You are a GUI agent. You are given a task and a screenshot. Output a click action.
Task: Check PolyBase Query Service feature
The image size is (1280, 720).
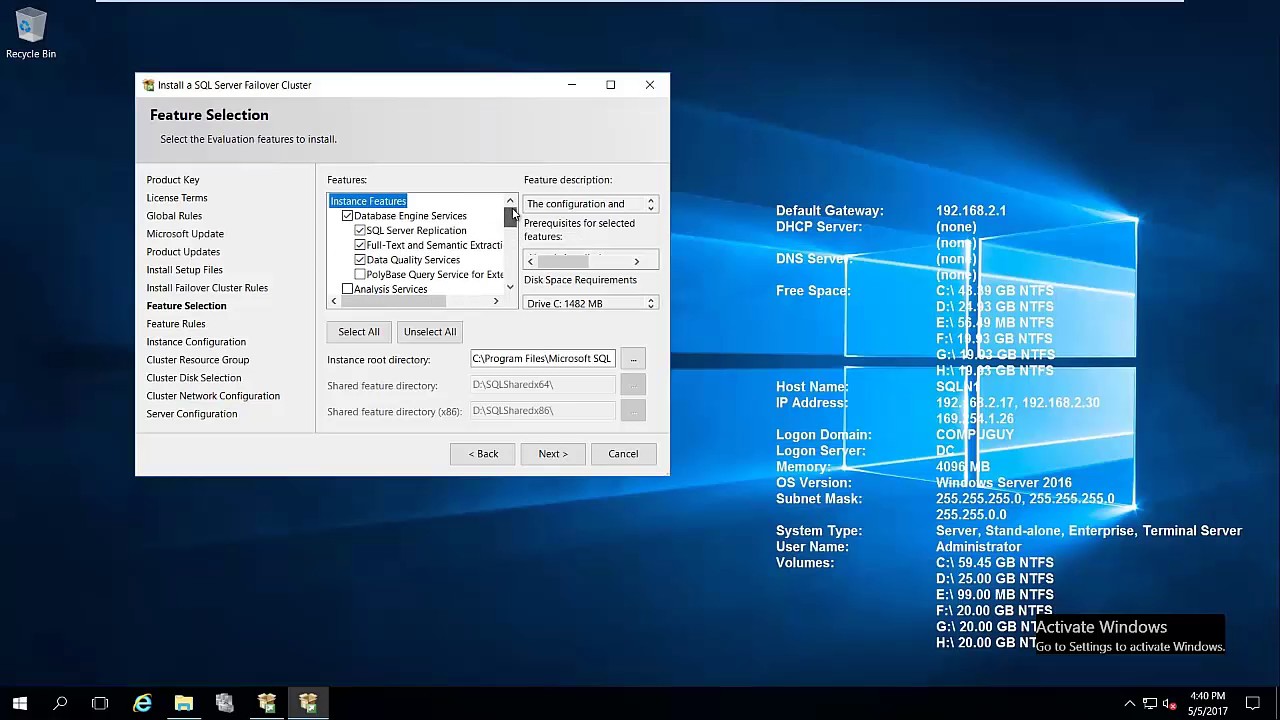tap(360, 274)
